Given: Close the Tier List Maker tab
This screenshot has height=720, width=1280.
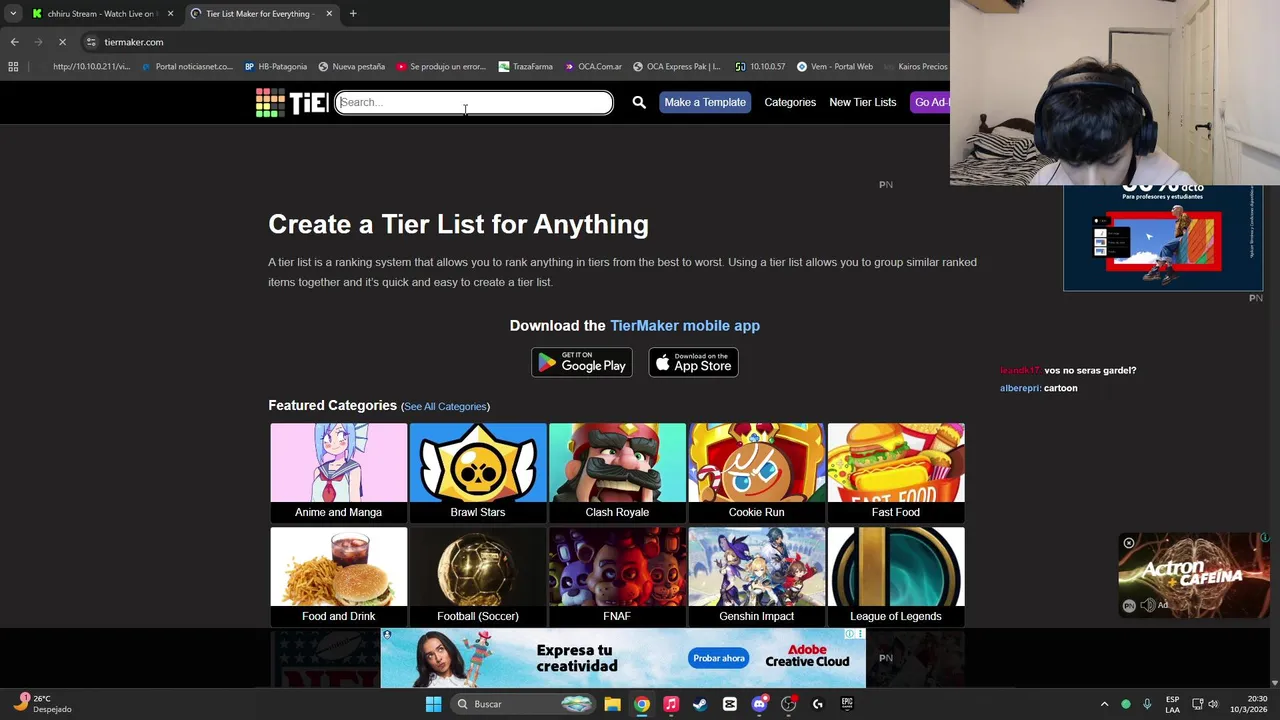Looking at the screenshot, I should click(329, 14).
